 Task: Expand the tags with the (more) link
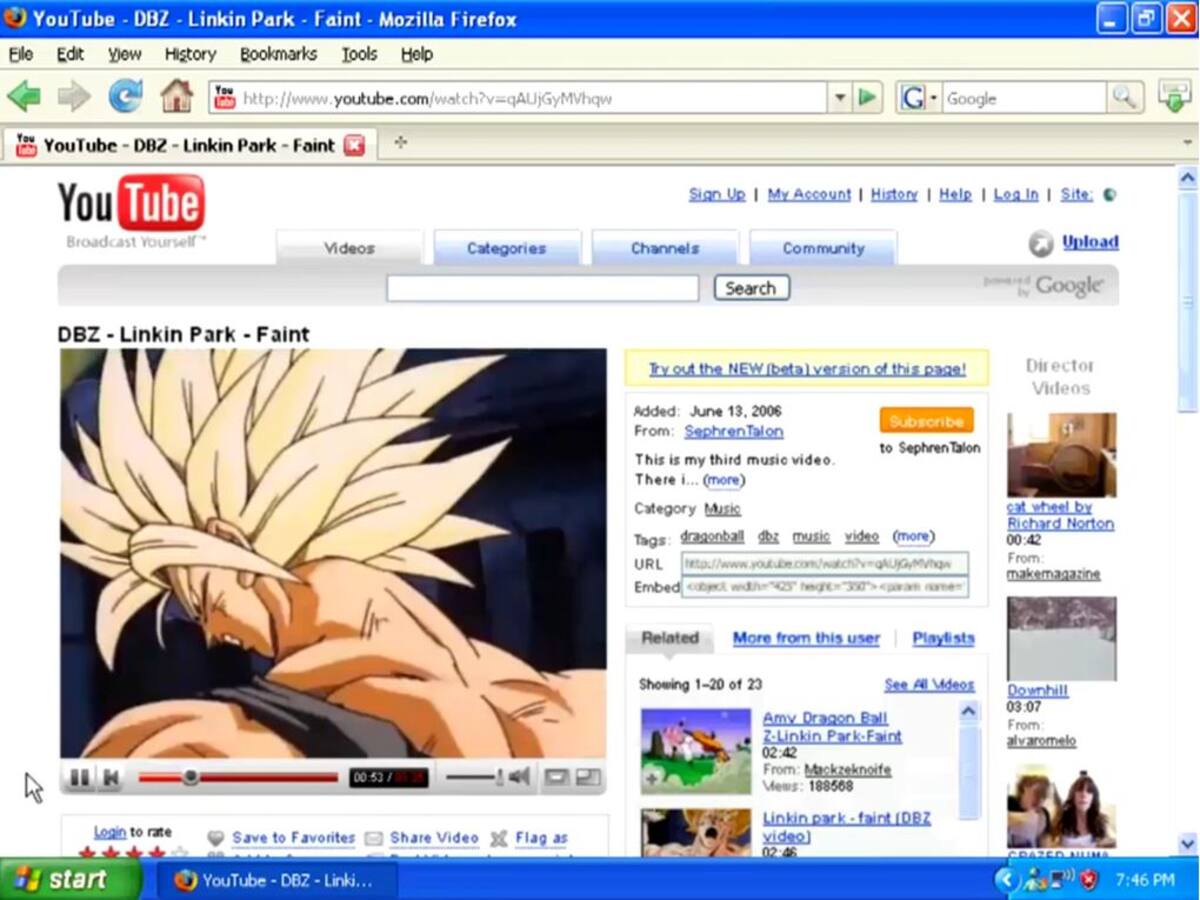[x=913, y=537]
